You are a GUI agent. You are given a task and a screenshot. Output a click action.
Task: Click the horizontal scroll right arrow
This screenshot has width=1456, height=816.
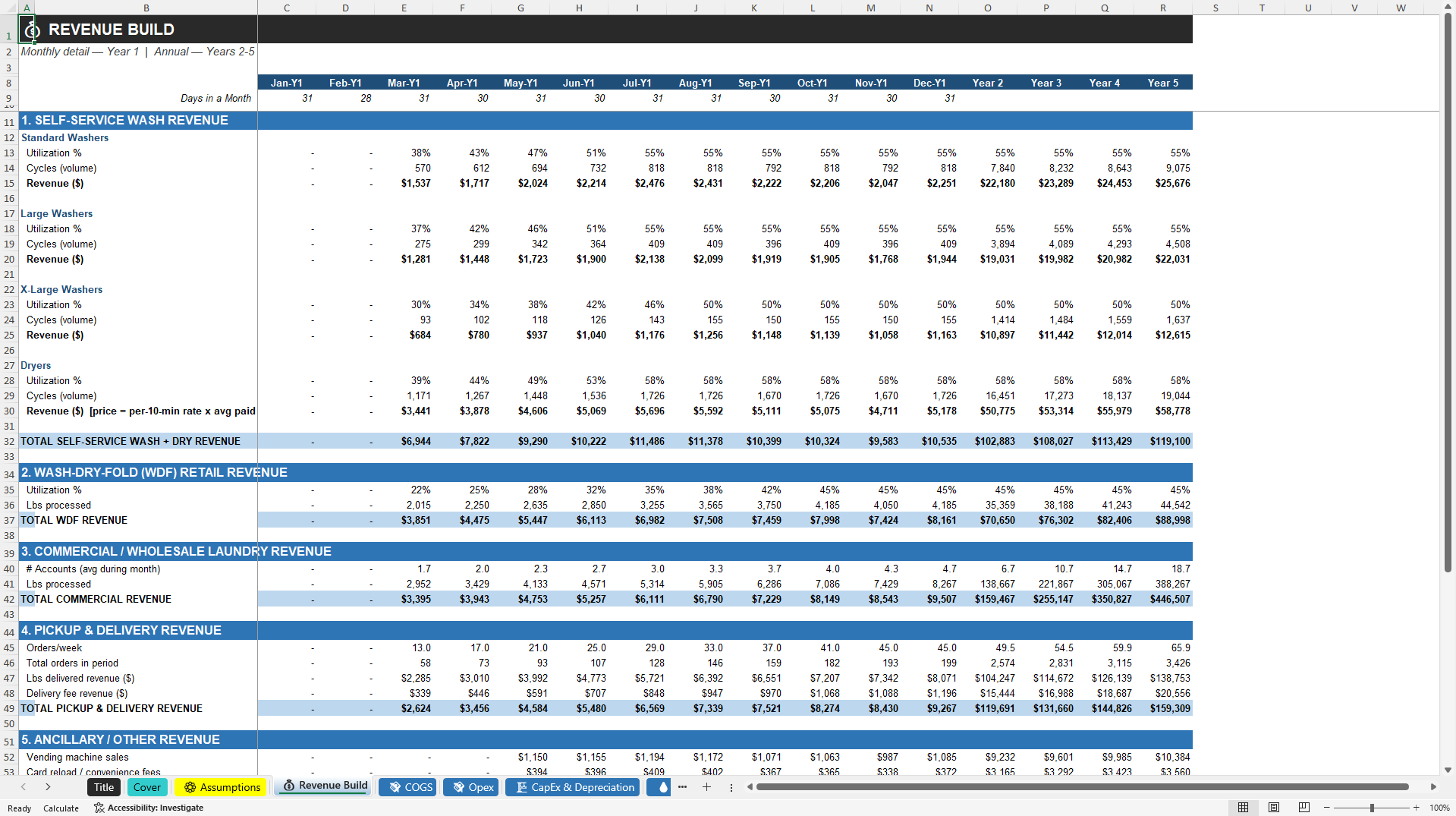pos(1433,787)
